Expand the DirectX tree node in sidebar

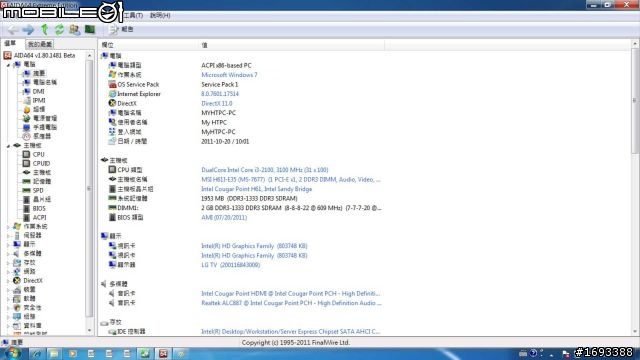8,281
